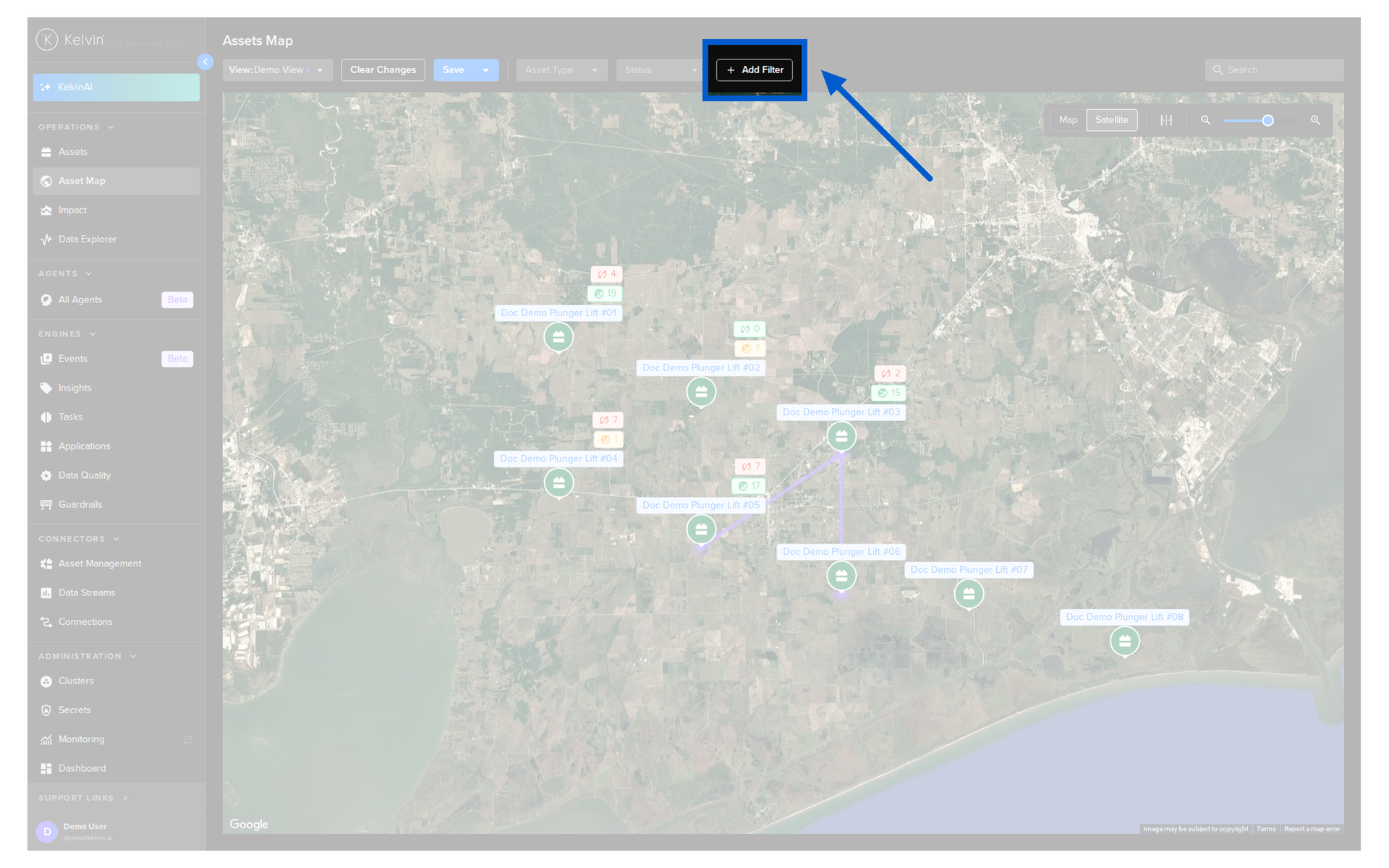Click the Kelvin logo
The width and height of the screenshot is (1389, 868).
71,40
